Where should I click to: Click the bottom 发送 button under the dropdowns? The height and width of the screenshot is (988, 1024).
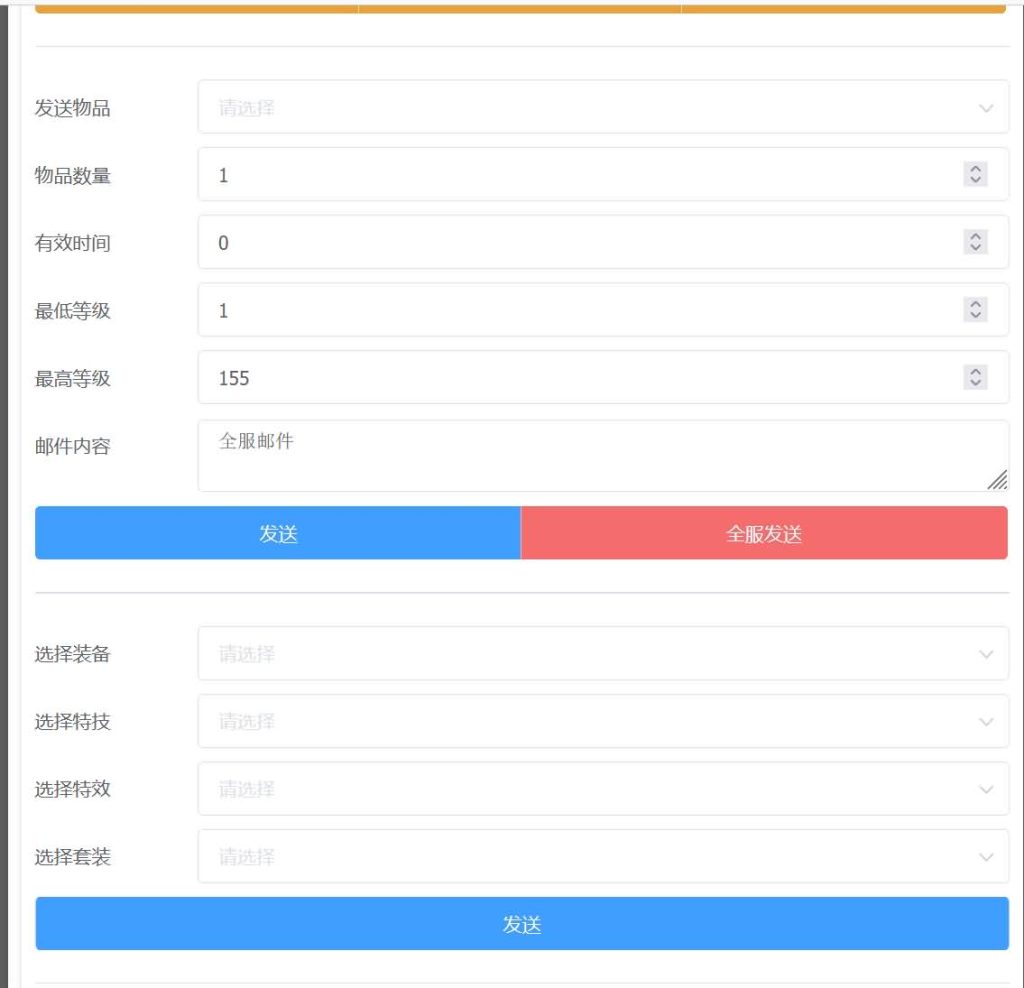coord(522,924)
